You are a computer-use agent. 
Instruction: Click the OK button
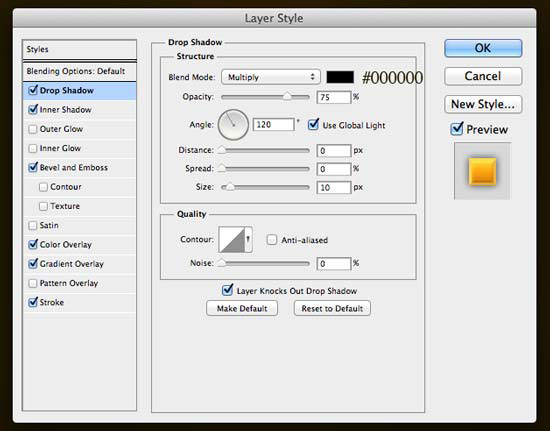483,48
